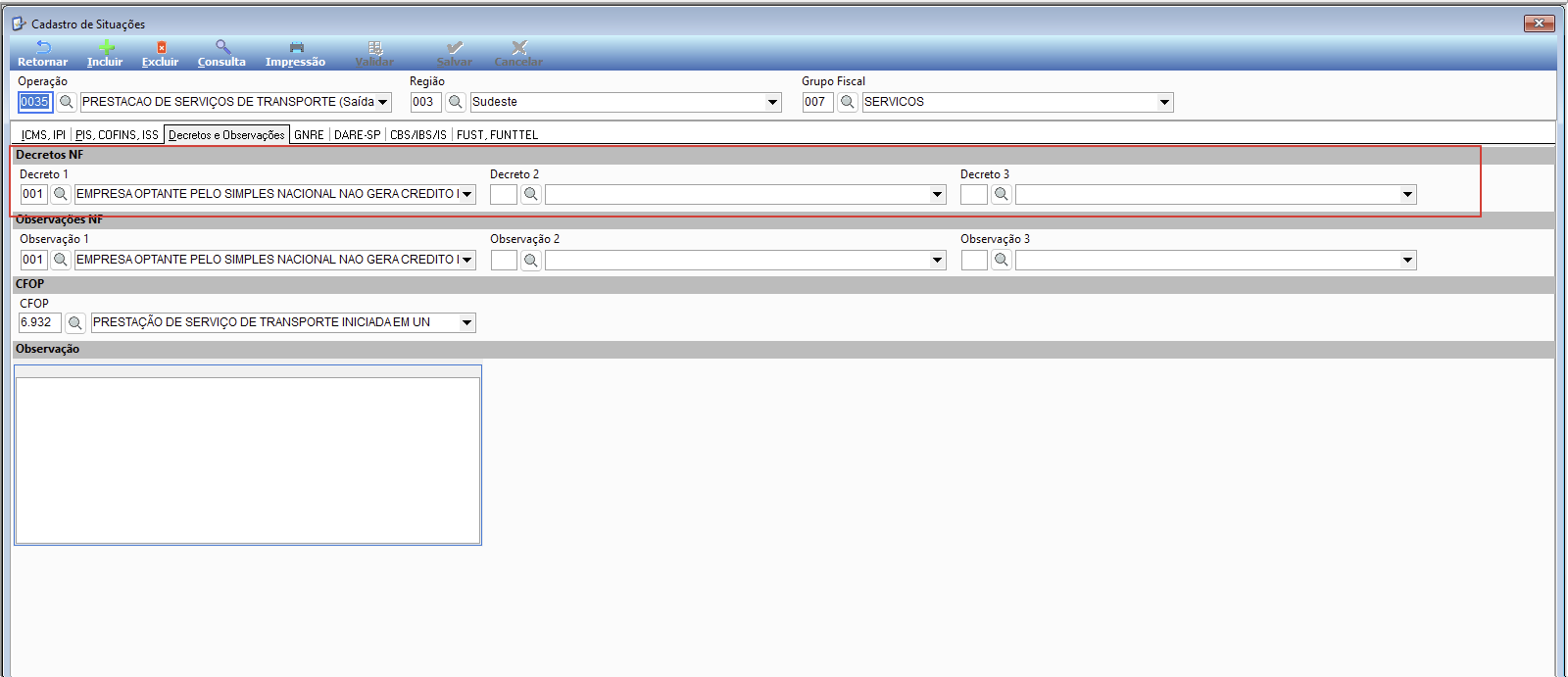Image resolution: width=1568 pixels, height=677 pixels.
Task: Click inside the Observação text area
Action: [248, 459]
